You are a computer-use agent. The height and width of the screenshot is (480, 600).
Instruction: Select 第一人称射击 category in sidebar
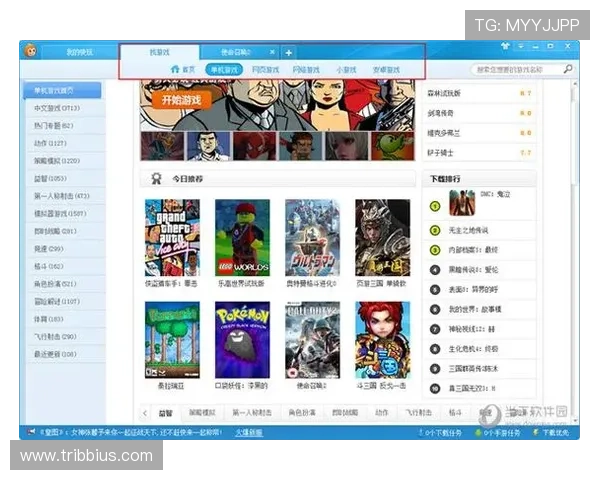pos(62,196)
